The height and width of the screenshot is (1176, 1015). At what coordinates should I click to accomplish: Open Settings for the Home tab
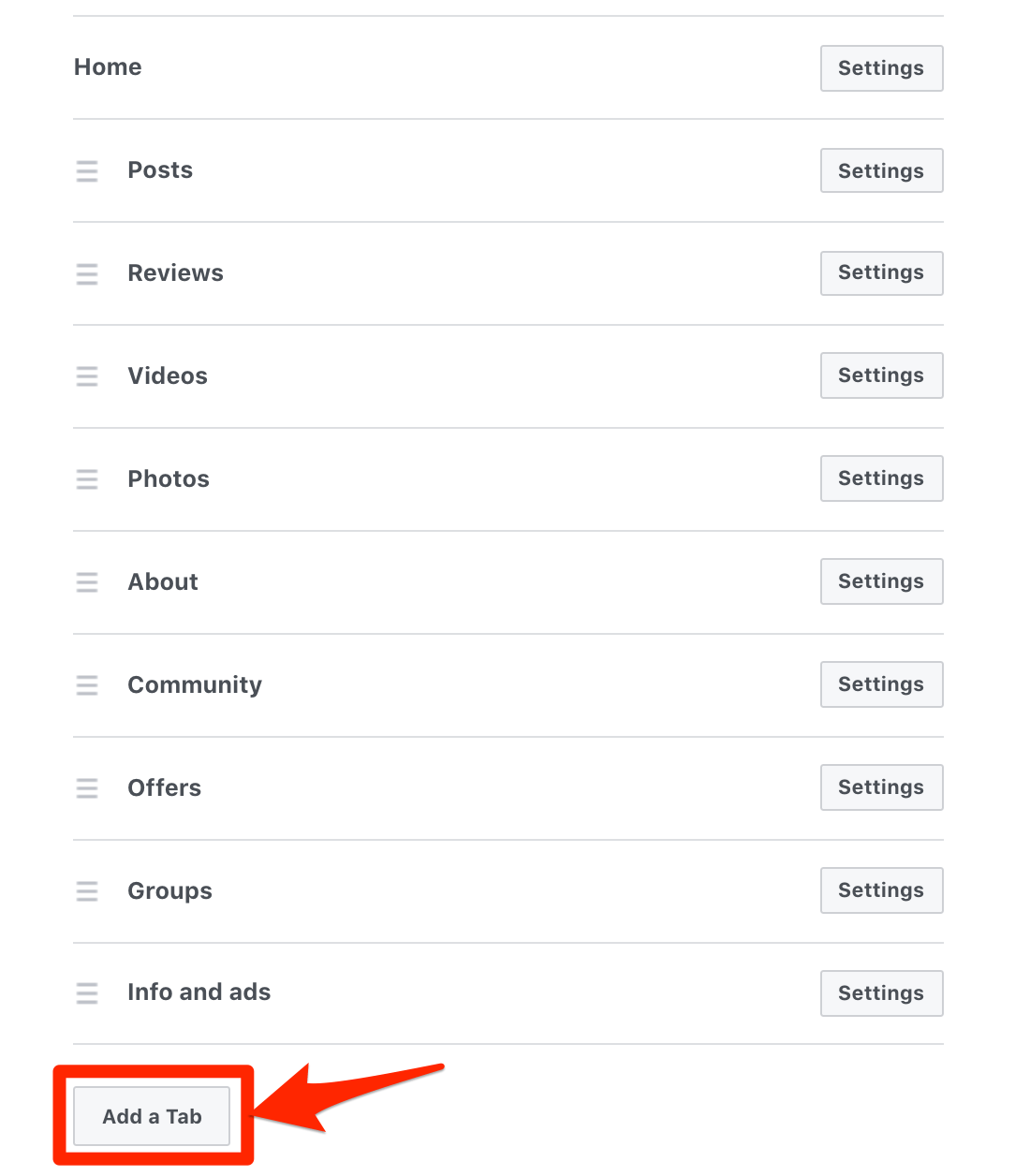[x=881, y=67]
